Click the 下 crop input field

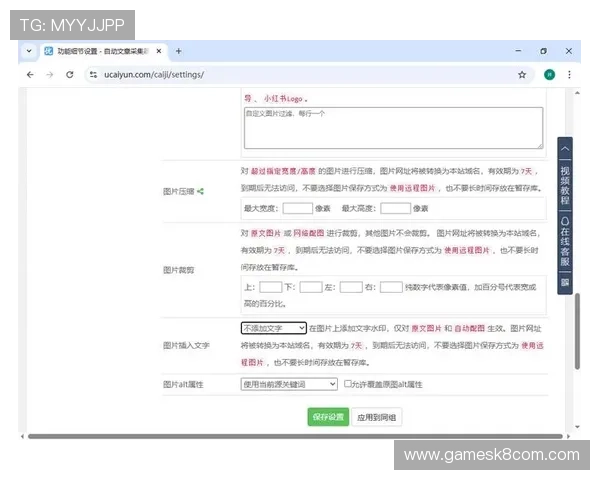click(311, 287)
